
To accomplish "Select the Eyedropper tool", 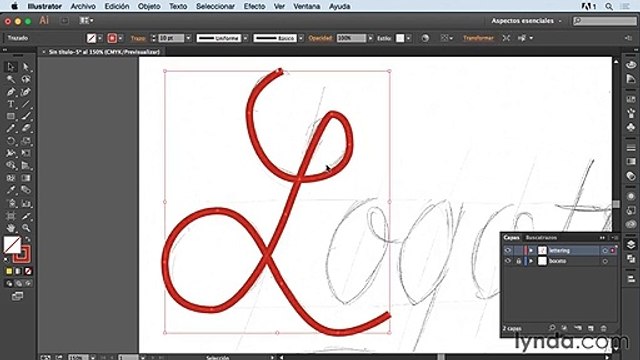I will pyautogui.click(x=11, y=190).
